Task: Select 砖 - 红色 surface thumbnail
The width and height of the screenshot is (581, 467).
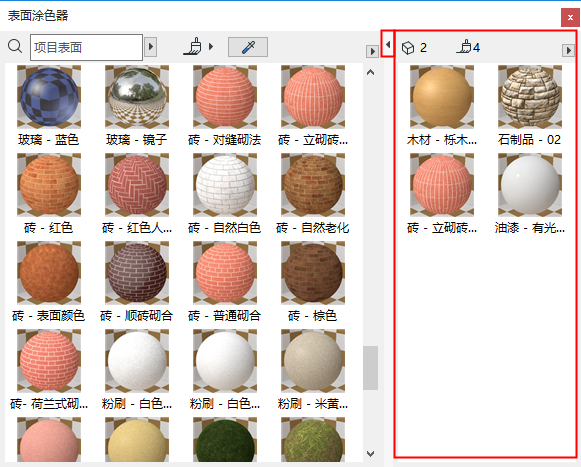Action: point(49,185)
